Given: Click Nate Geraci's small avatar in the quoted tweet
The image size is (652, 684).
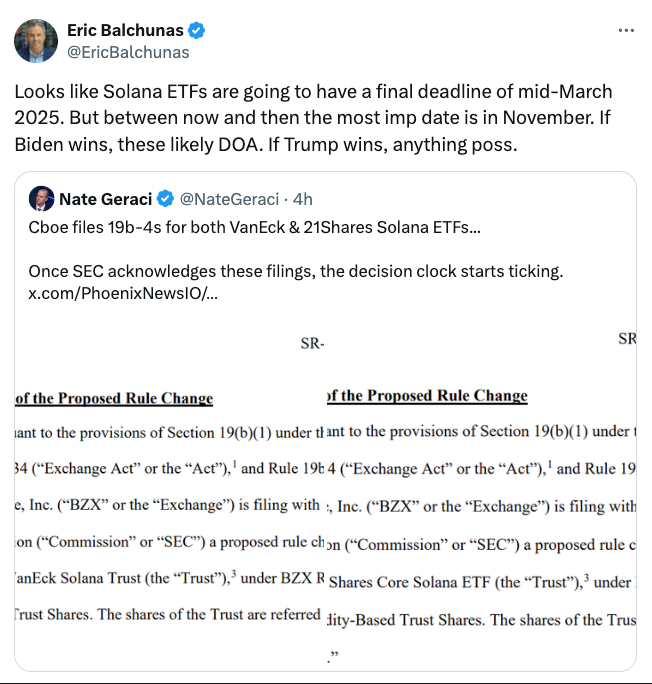Looking at the screenshot, I should click(41, 197).
